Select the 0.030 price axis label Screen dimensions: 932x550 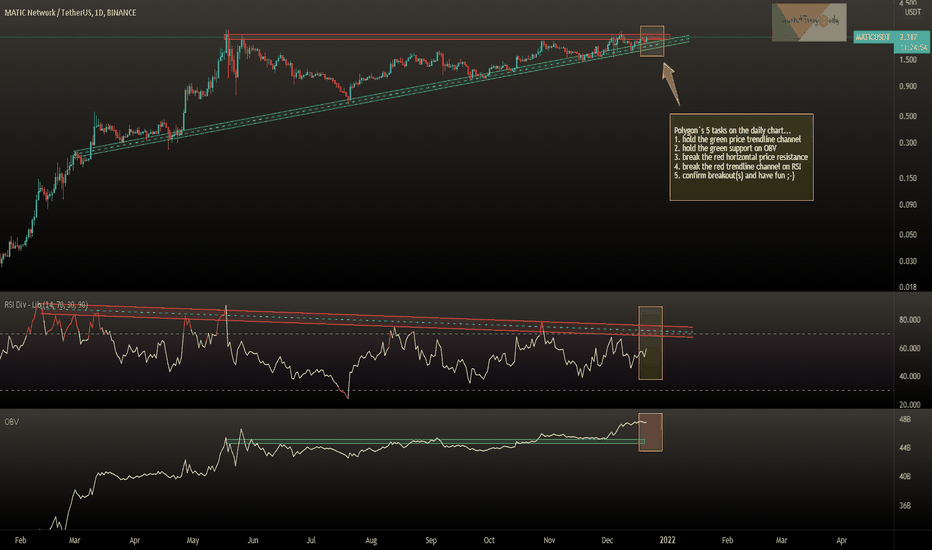click(908, 261)
